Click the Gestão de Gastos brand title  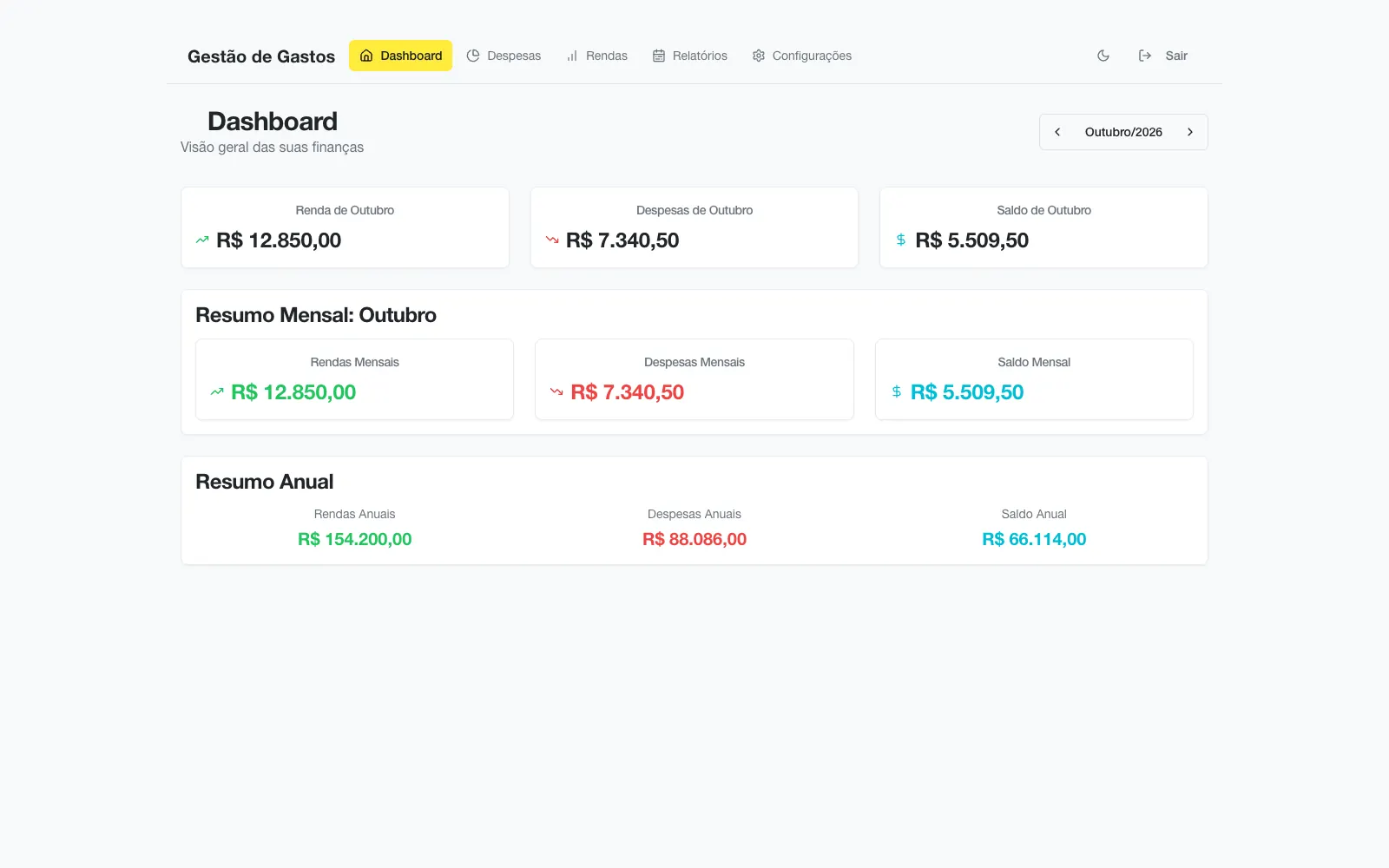(261, 56)
